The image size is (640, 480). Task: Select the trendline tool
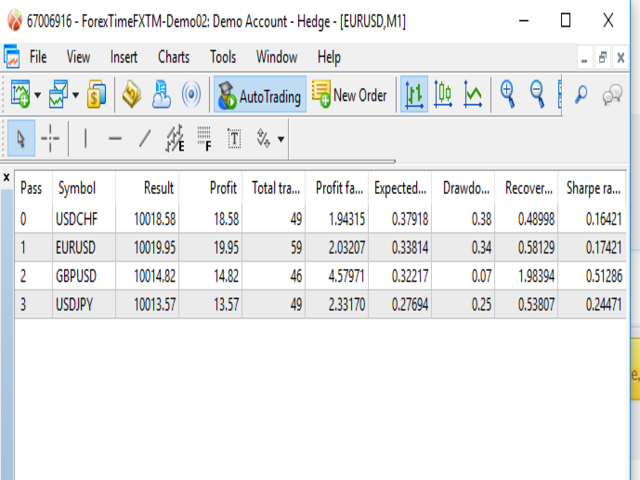[145, 138]
